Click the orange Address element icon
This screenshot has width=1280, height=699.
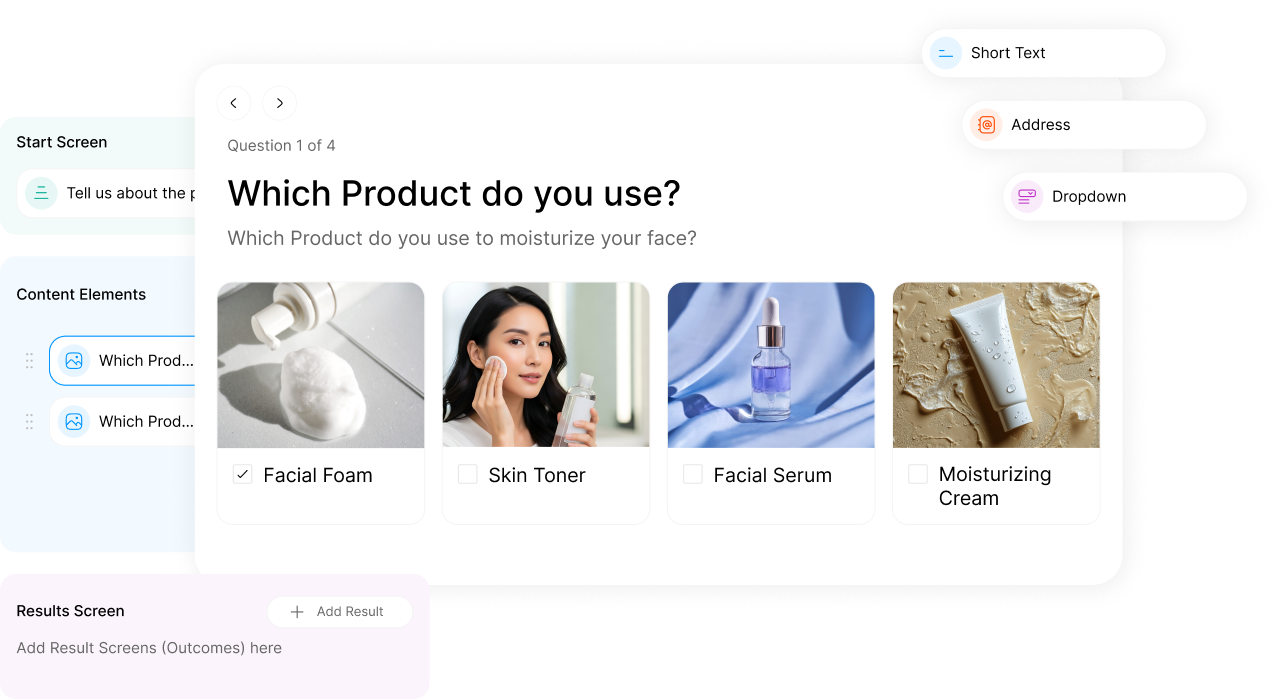click(986, 125)
